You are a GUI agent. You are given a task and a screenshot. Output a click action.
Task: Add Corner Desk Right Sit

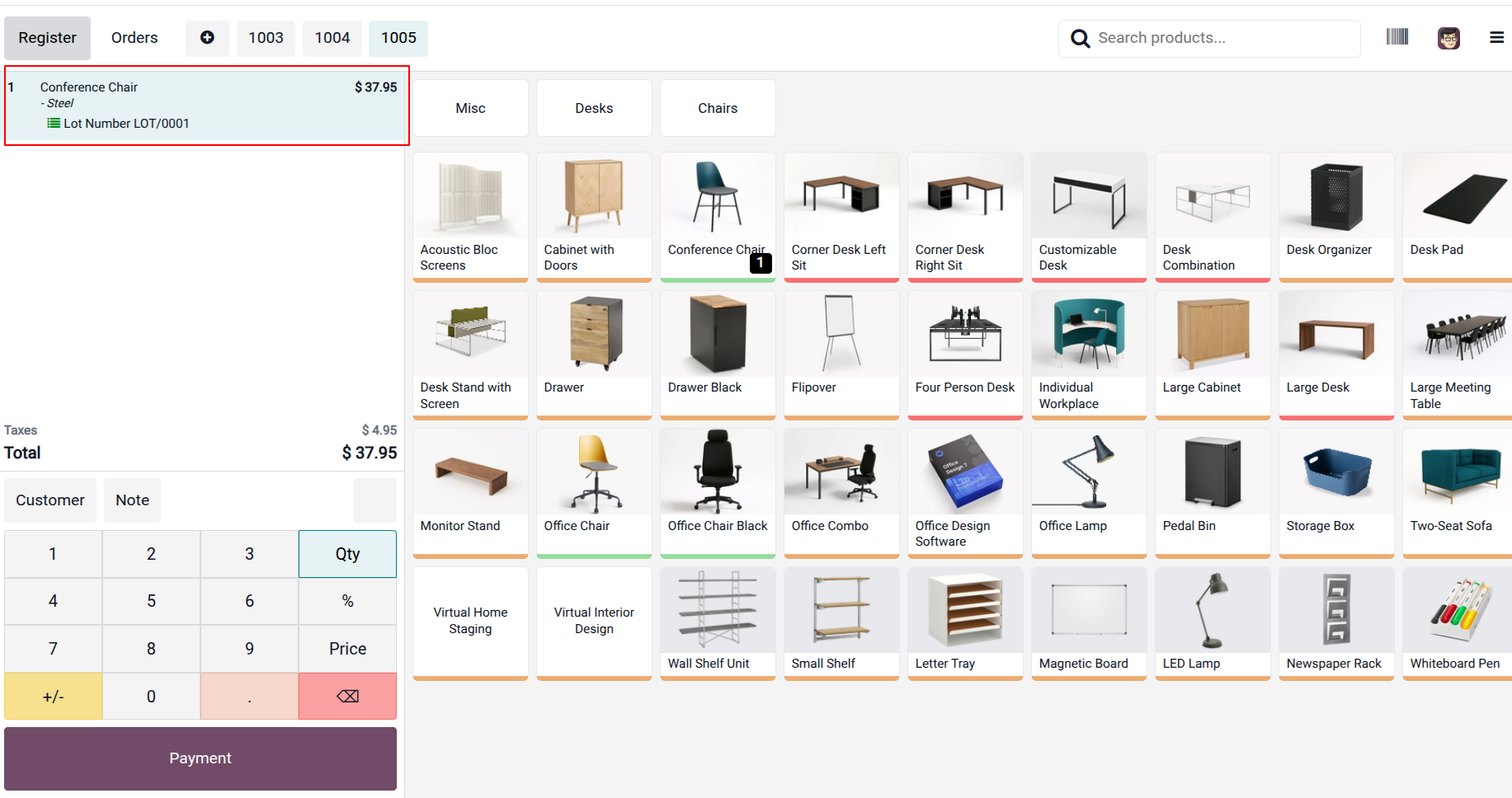coord(965,217)
